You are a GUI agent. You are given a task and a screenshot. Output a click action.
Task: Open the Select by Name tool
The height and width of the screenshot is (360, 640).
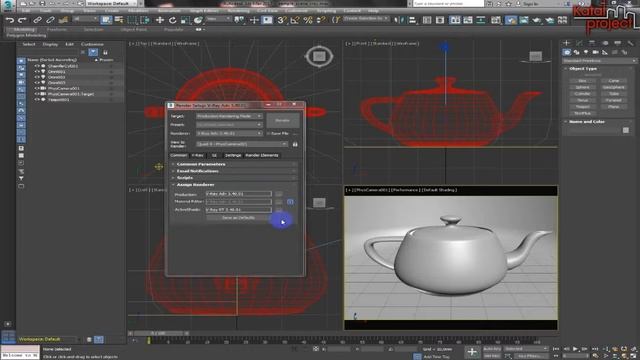point(119,20)
